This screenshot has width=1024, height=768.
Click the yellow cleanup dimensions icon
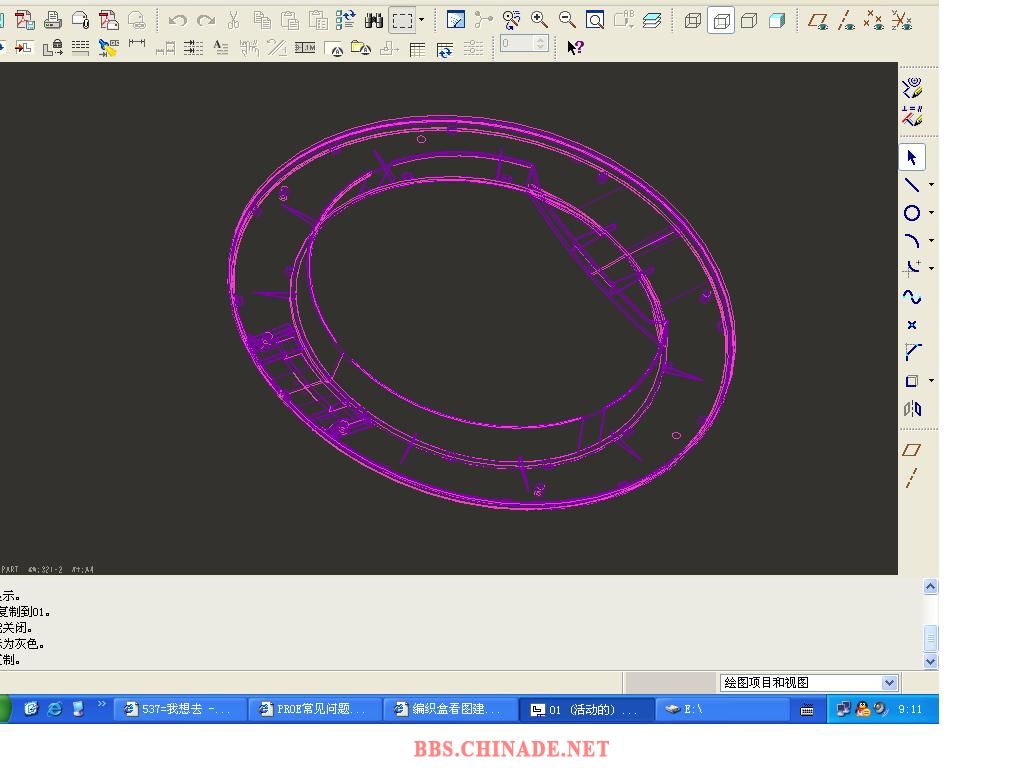tap(108, 48)
